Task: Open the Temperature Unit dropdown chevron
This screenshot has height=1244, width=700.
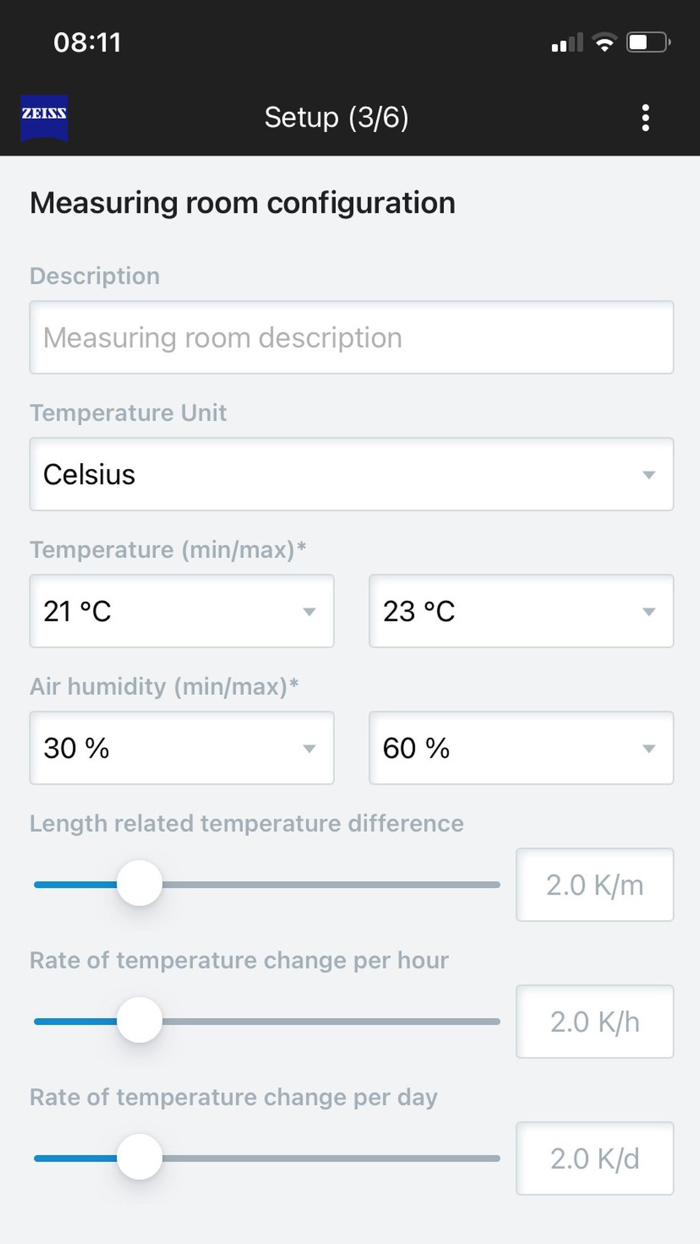Action: coord(648,474)
